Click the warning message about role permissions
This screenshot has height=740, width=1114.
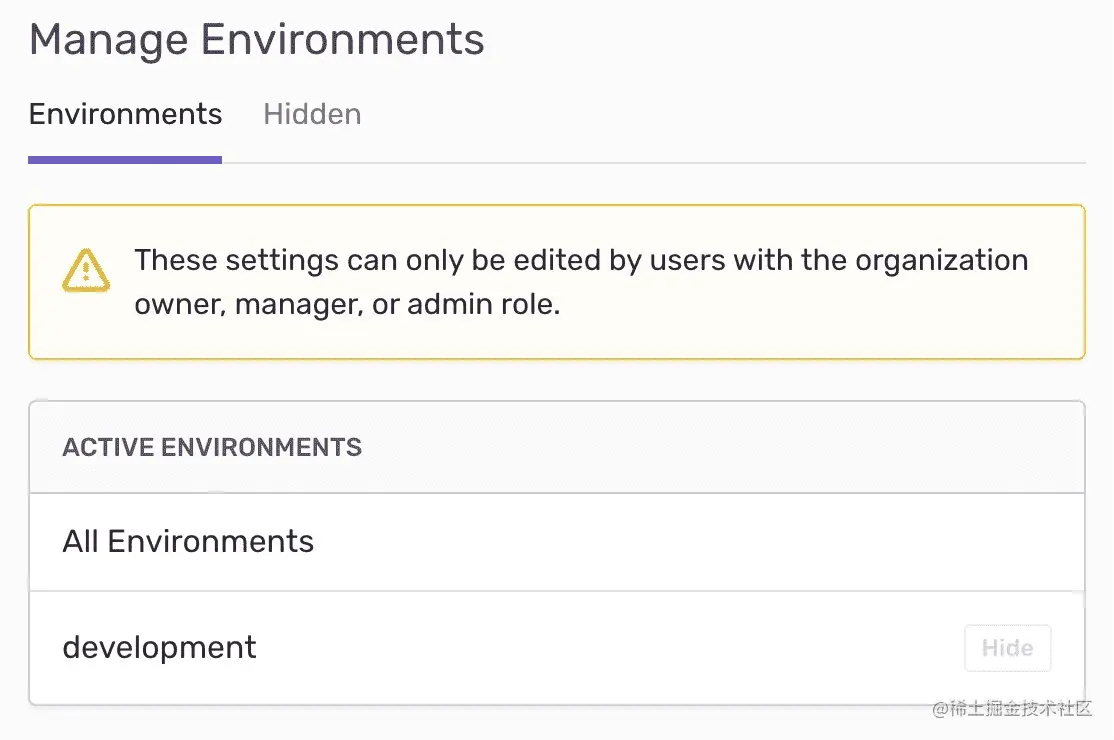pyautogui.click(x=580, y=282)
